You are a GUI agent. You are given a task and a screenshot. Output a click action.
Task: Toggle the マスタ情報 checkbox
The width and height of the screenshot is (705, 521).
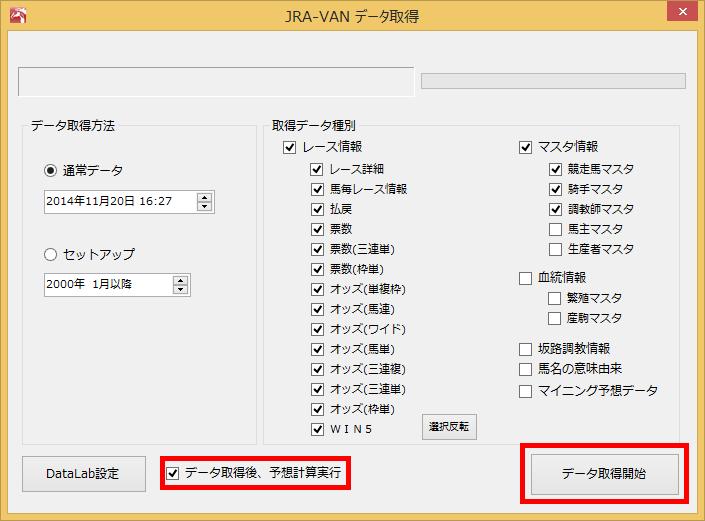pyautogui.click(x=525, y=147)
